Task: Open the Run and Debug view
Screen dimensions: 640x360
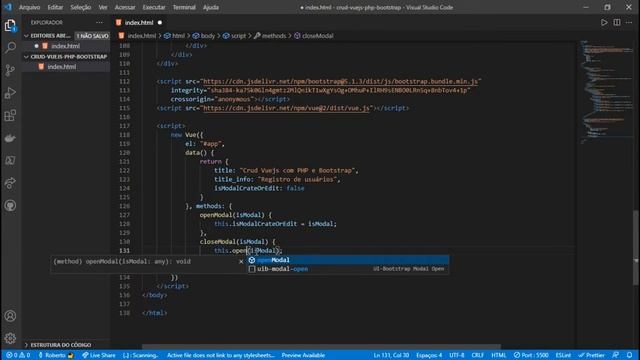Action: [x=10, y=93]
